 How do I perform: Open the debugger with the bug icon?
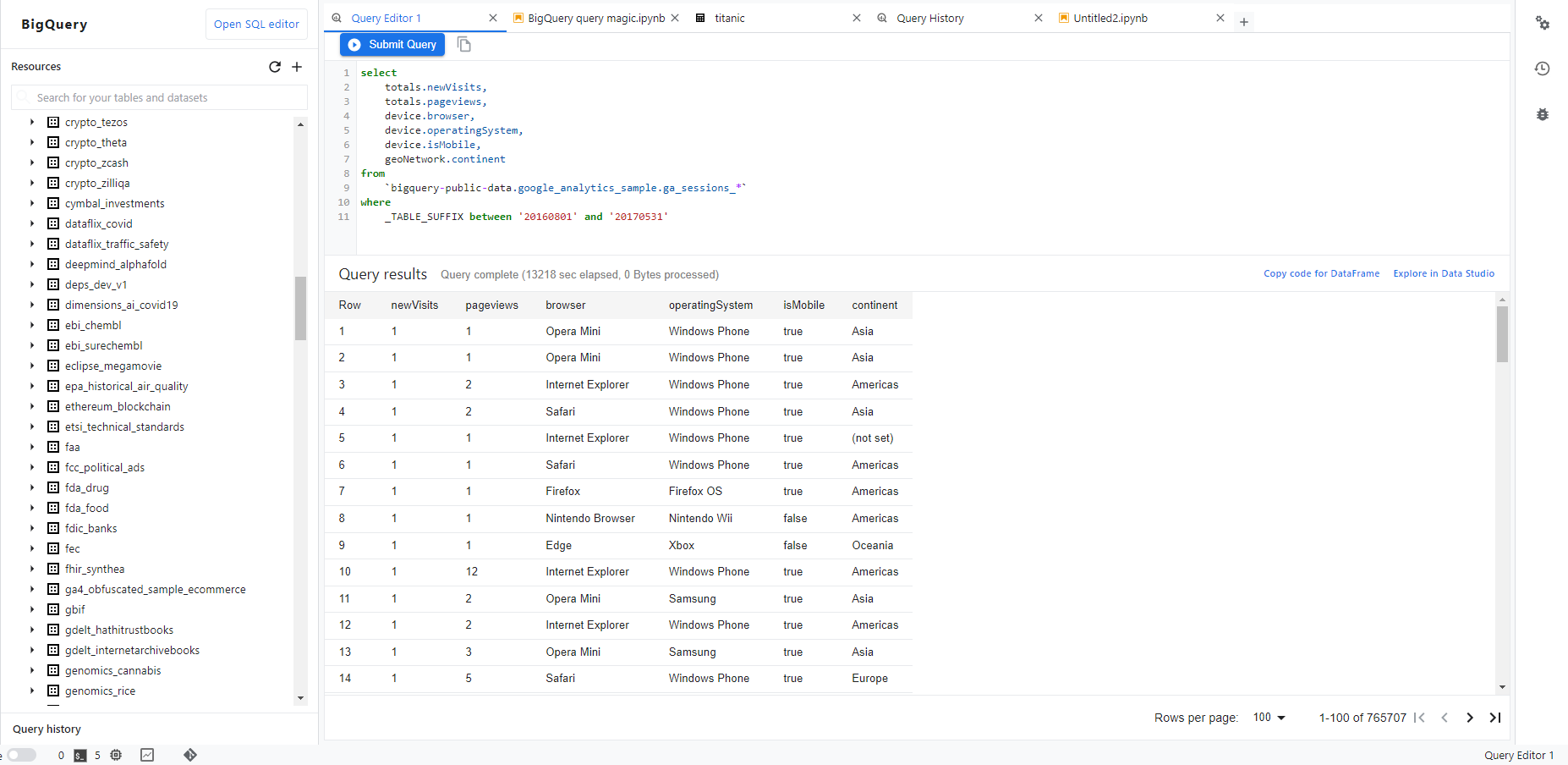point(1543,113)
